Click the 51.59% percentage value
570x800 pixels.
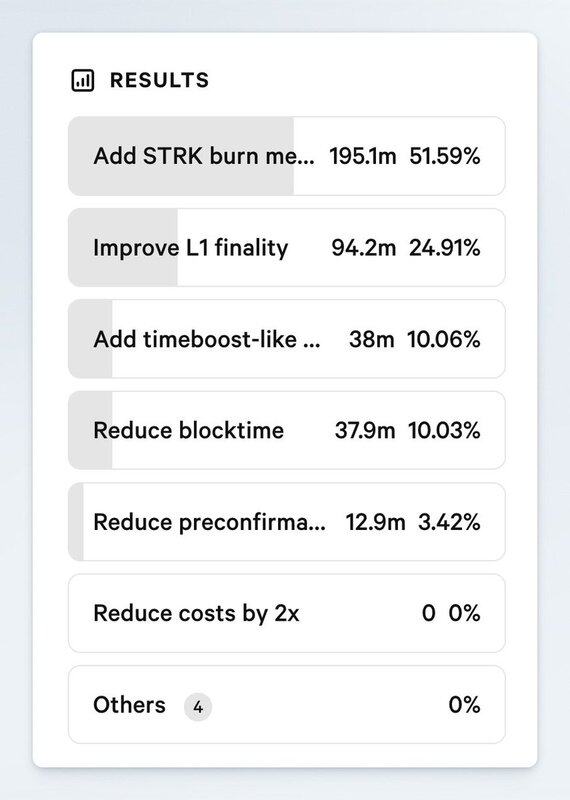coord(444,156)
